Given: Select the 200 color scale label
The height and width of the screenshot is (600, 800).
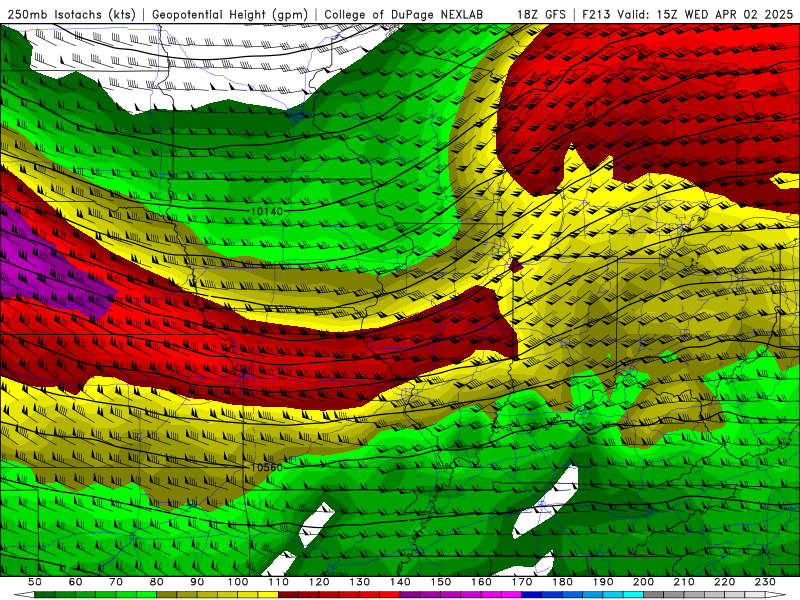Looking at the screenshot, I should pyautogui.click(x=643, y=582).
